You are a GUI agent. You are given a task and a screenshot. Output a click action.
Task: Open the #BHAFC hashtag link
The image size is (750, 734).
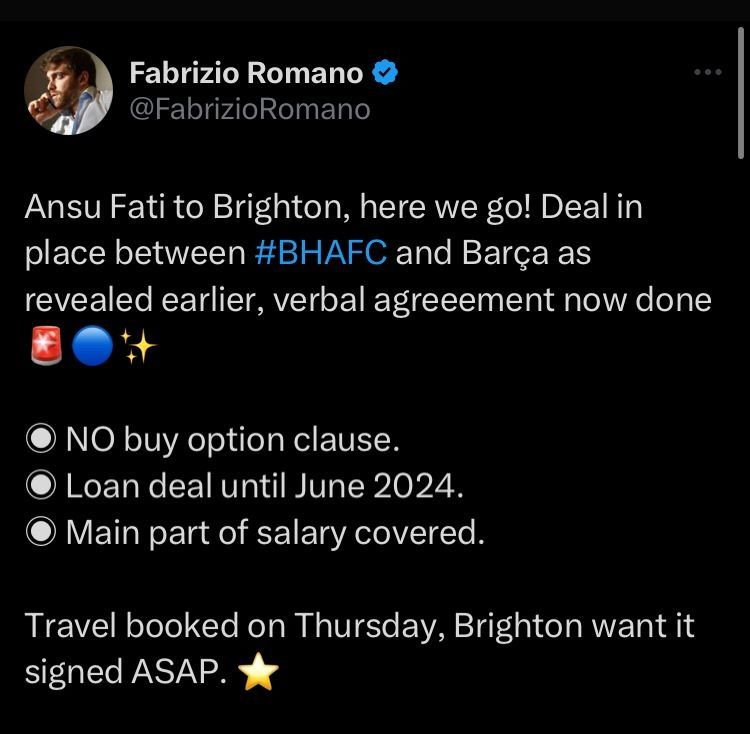tap(320, 254)
